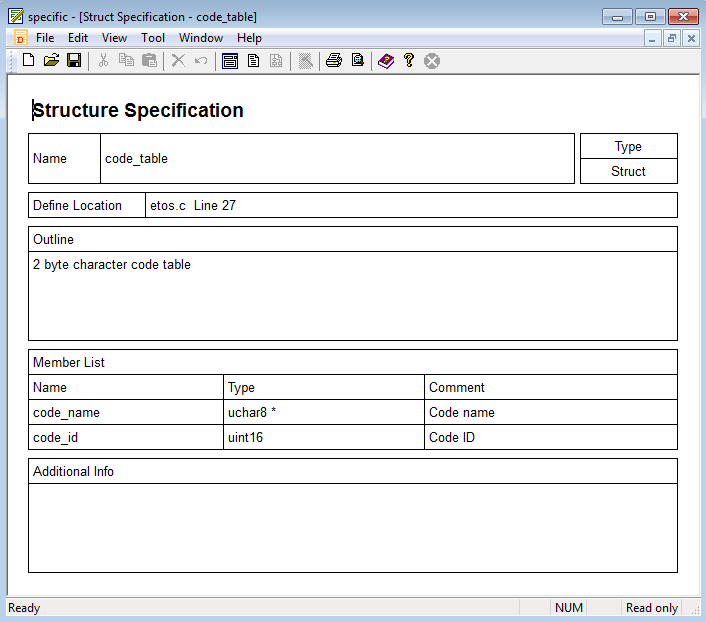706x622 pixels.
Task: Open a file using the folder icon
Action: pyautogui.click(x=51, y=60)
